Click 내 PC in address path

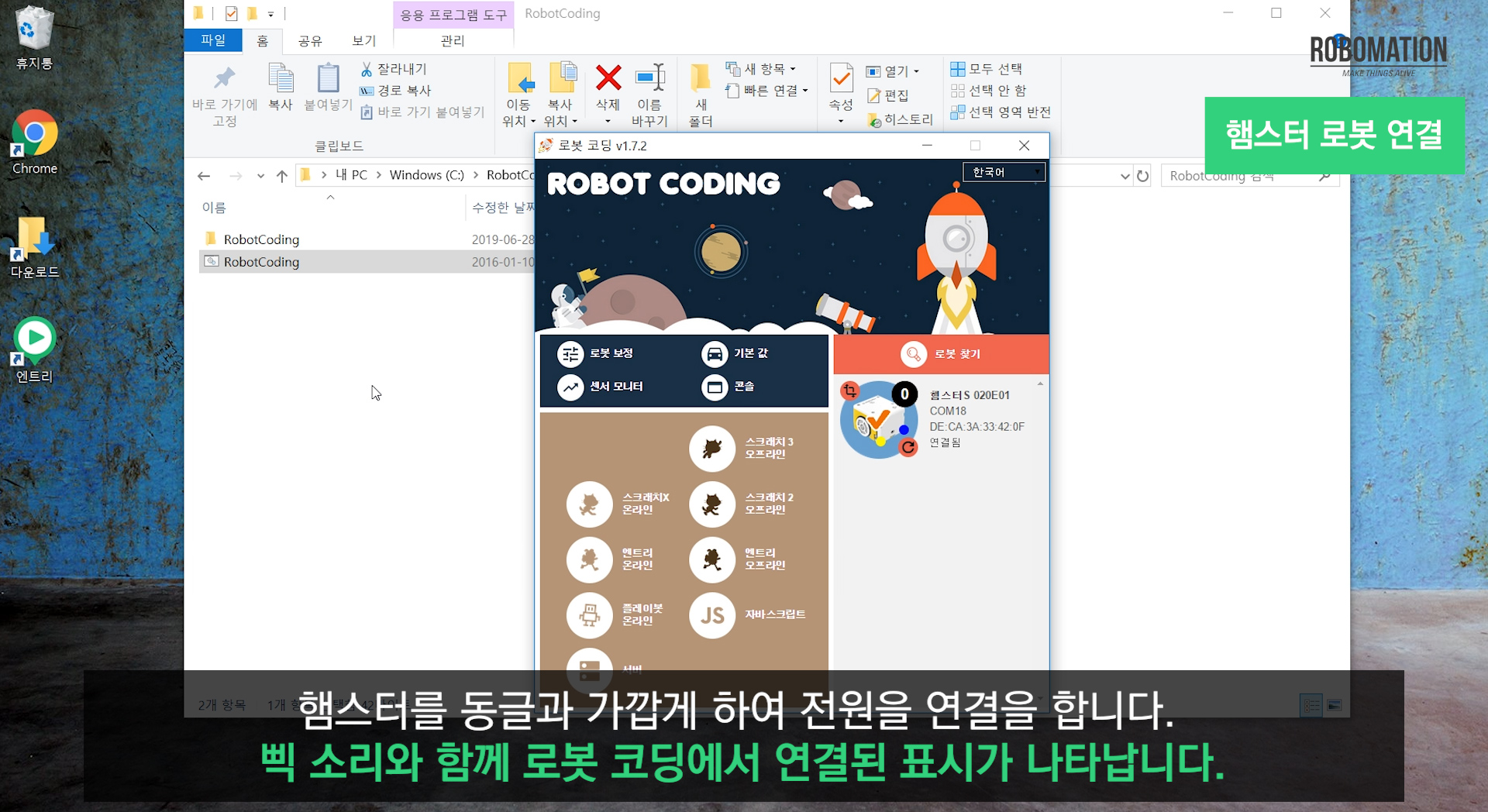pos(351,175)
